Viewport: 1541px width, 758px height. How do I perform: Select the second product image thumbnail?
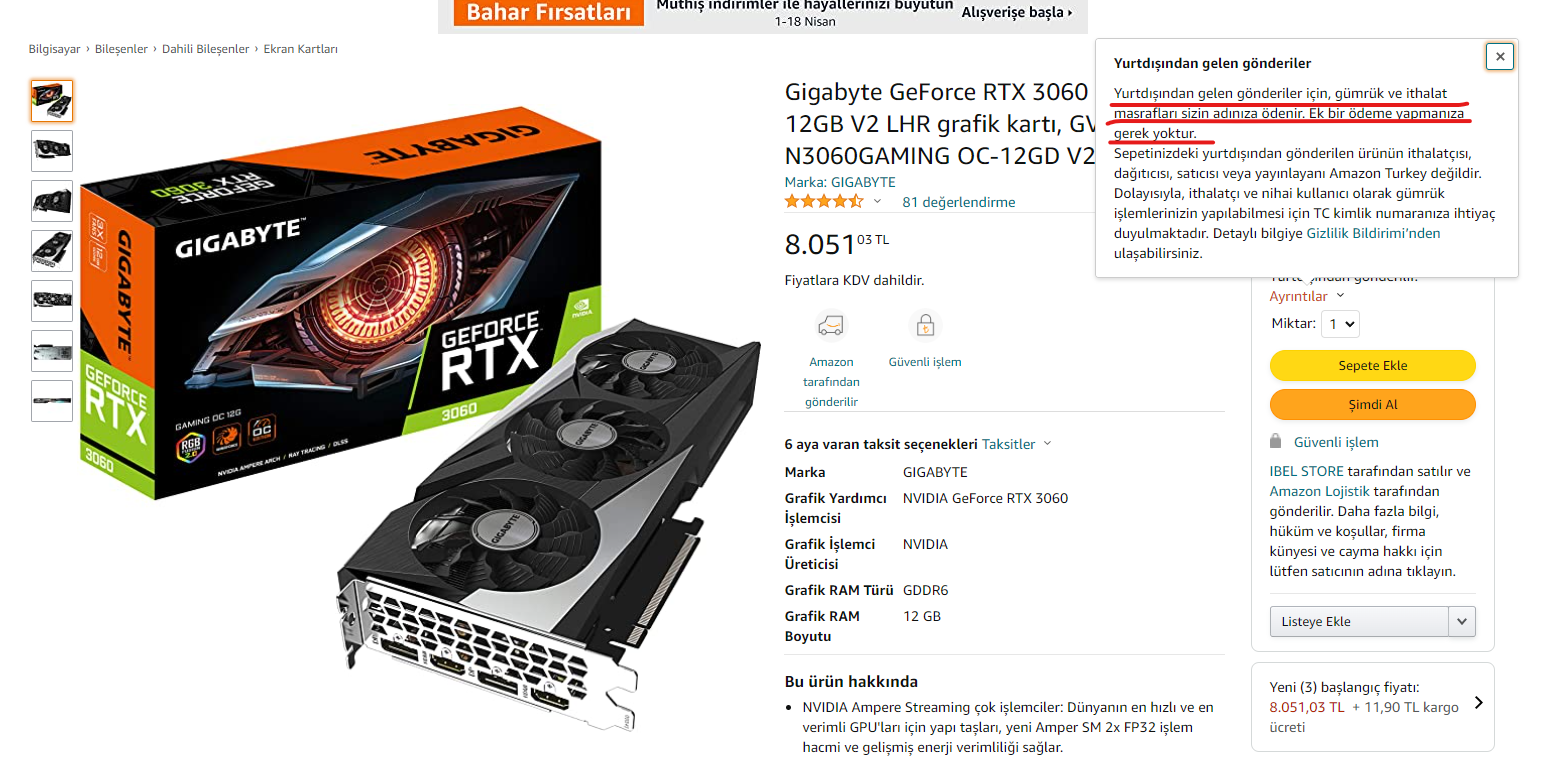tap(52, 151)
